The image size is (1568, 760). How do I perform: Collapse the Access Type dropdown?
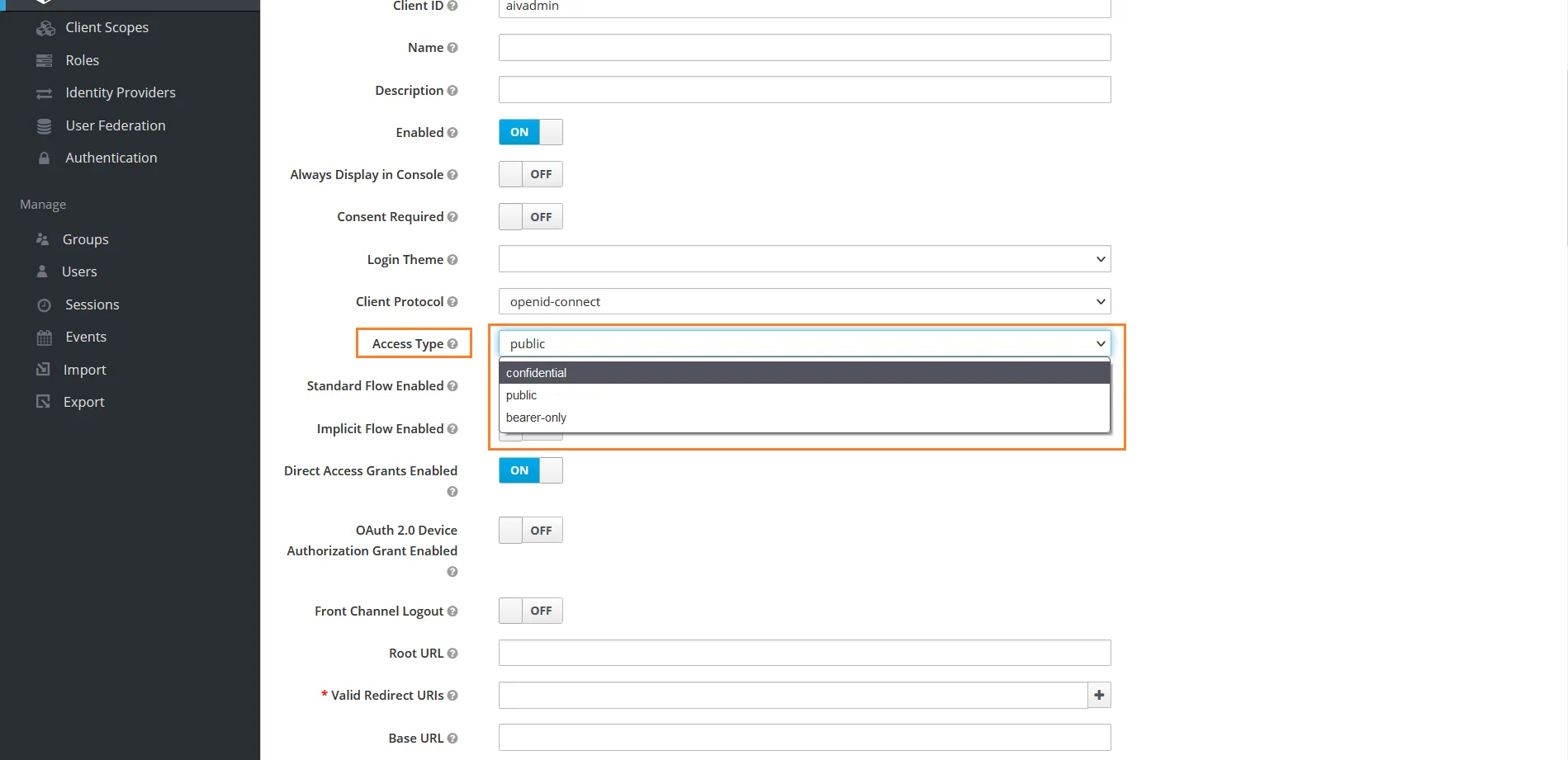click(805, 343)
